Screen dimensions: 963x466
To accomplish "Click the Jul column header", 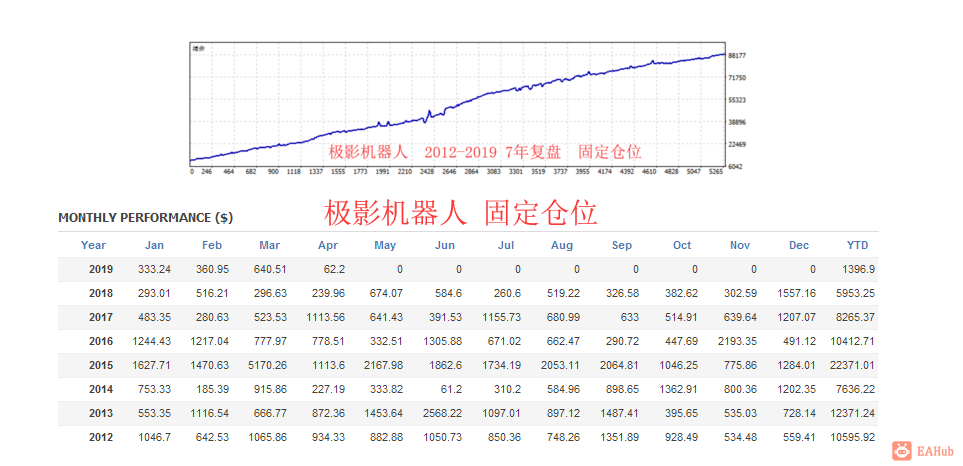I will [506, 246].
